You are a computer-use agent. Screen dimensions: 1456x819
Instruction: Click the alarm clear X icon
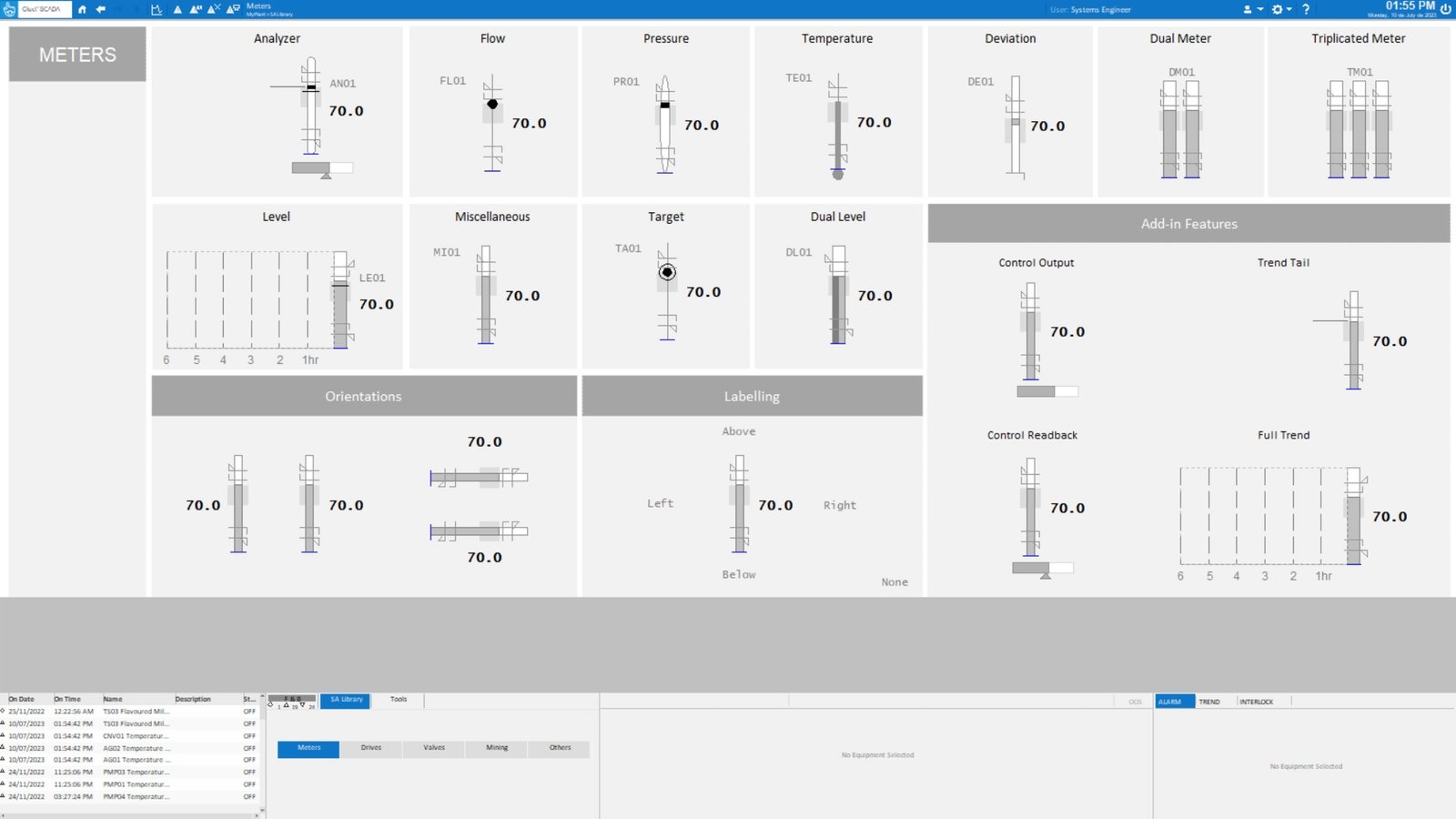coord(214,9)
